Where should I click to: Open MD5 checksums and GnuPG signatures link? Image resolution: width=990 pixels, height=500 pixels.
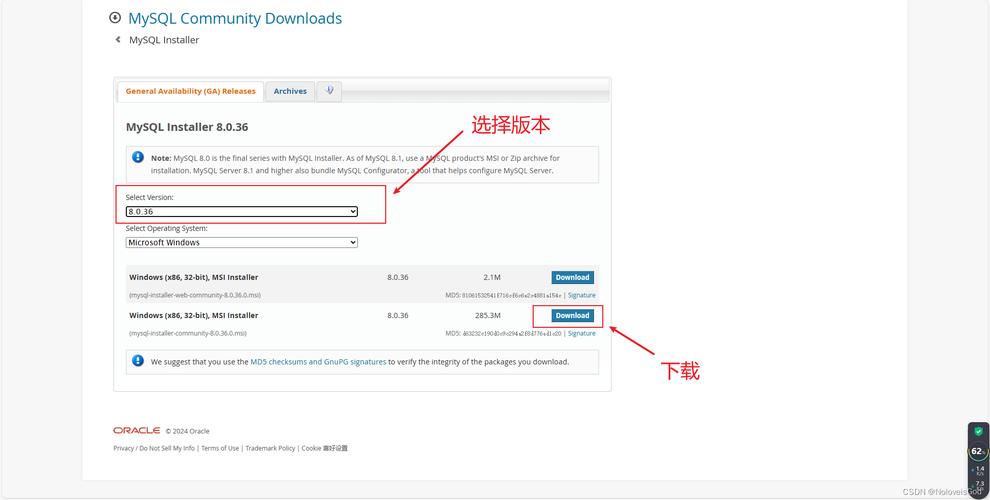pos(318,362)
